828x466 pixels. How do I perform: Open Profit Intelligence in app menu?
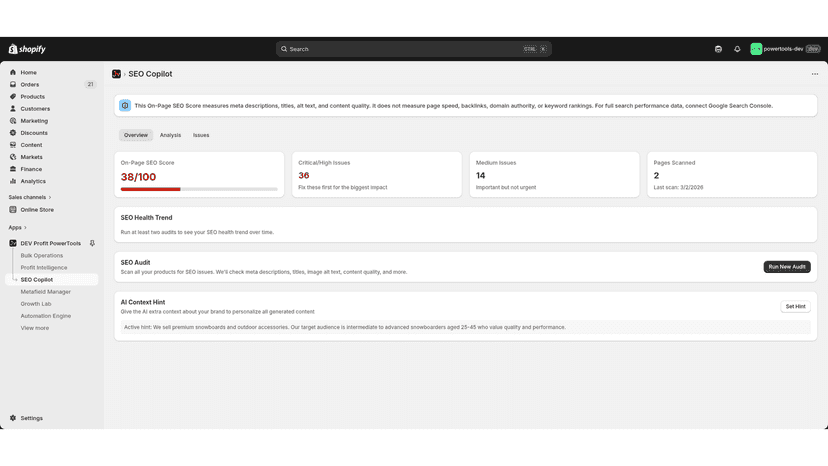(x=44, y=268)
